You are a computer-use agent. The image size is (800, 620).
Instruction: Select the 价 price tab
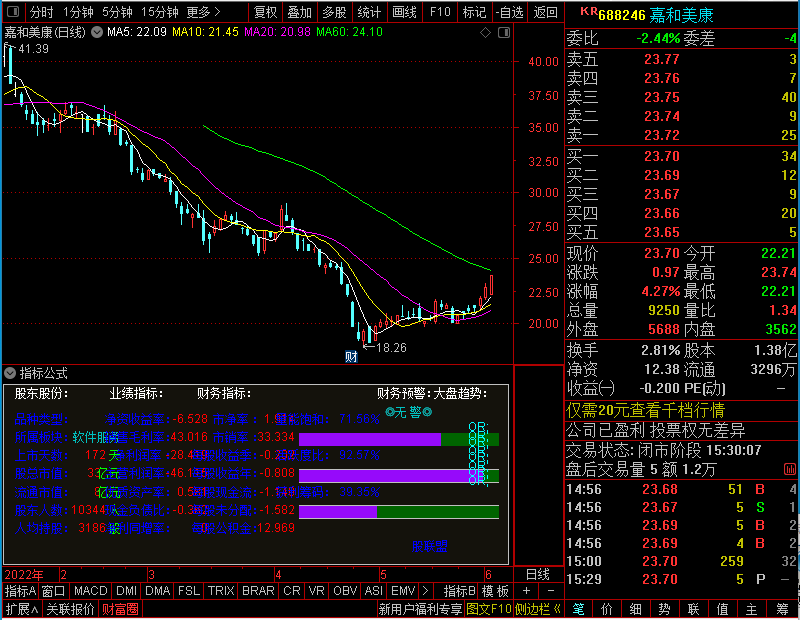coord(607,609)
